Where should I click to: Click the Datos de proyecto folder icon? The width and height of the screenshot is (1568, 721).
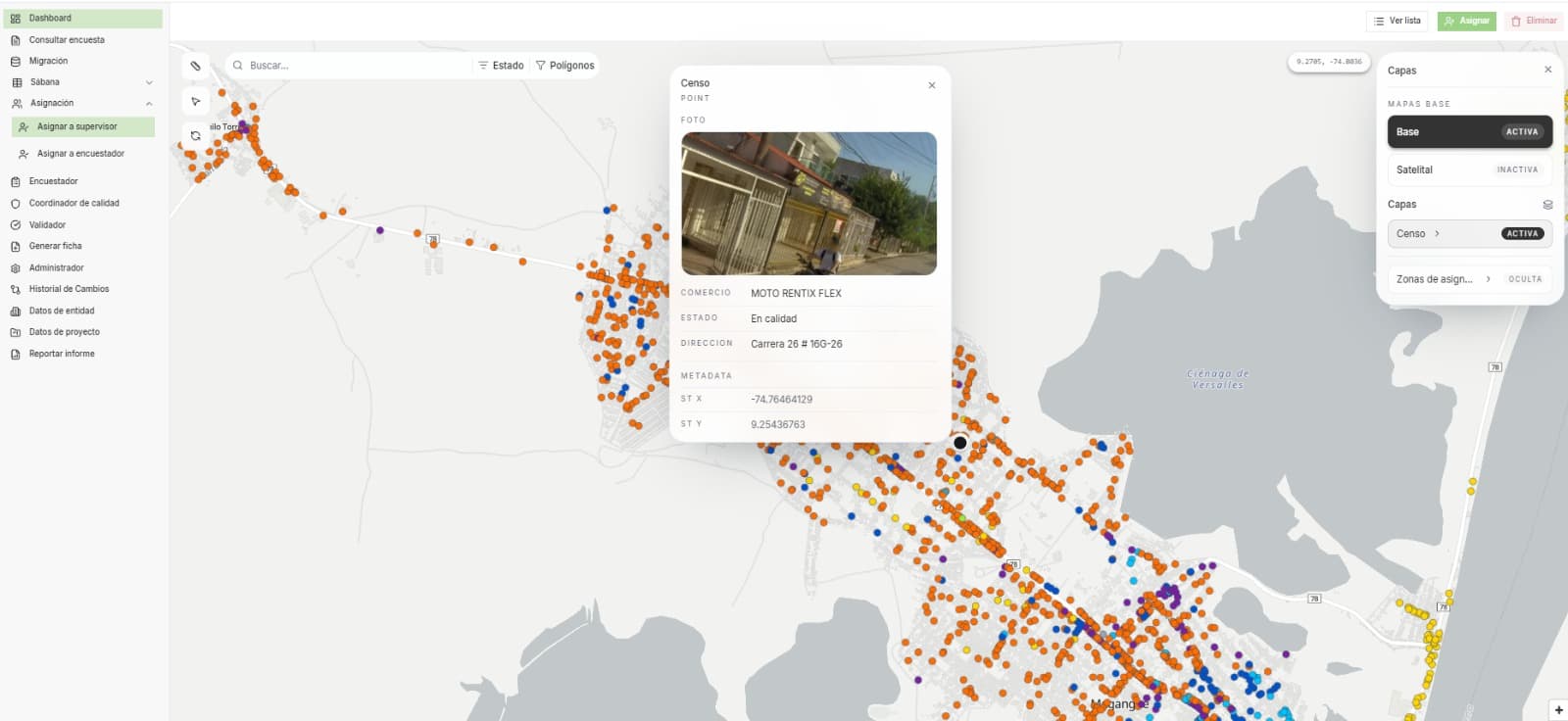(16, 333)
